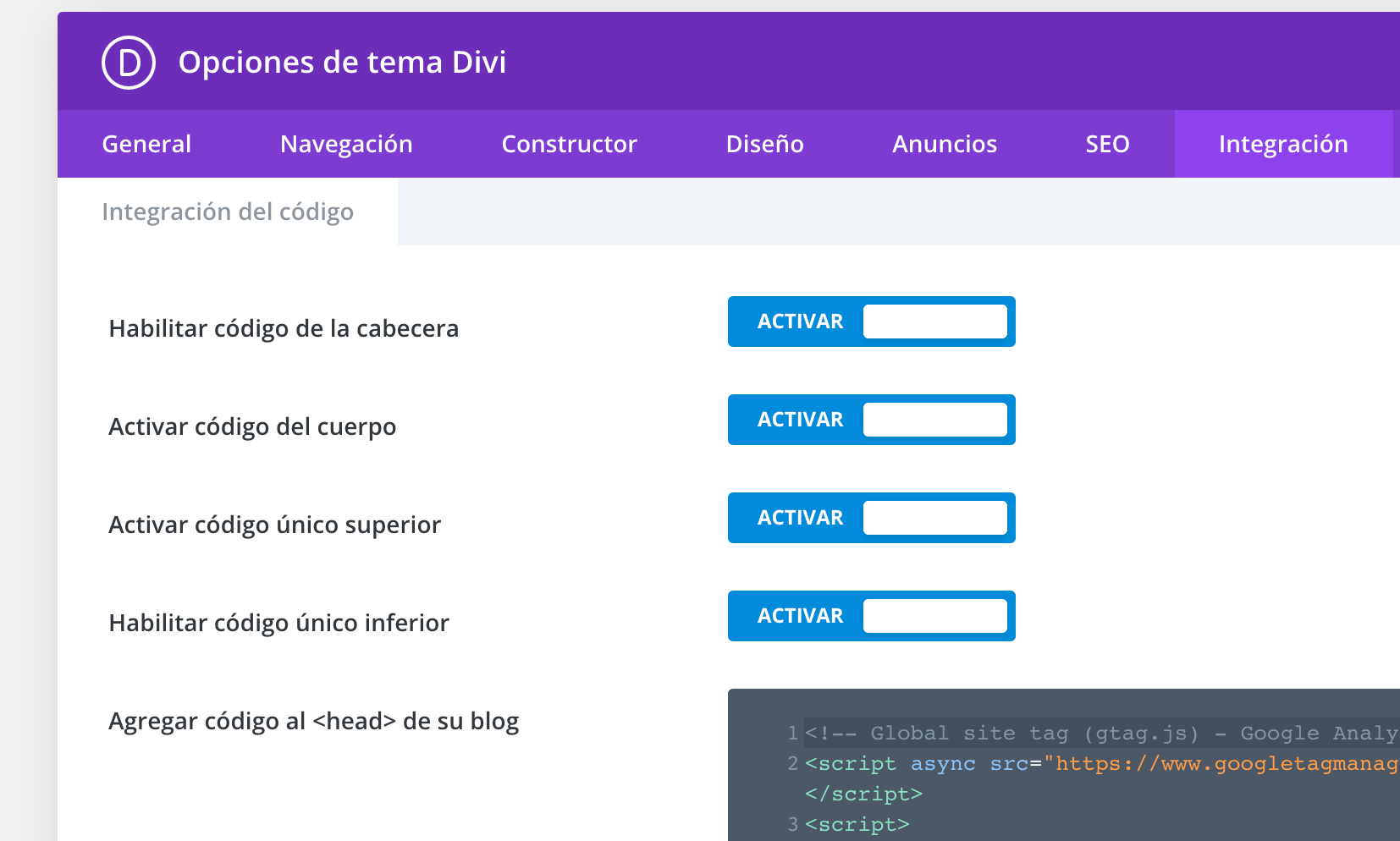Image resolution: width=1400 pixels, height=841 pixels.
Task: Click 'Habilitar código único inferior' label
Action: 279,623
